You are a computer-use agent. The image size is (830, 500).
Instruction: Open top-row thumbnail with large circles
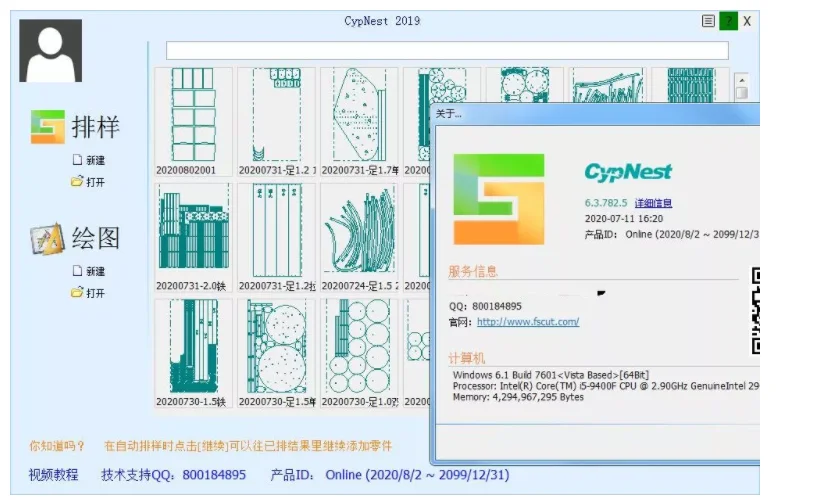point(525,85)
